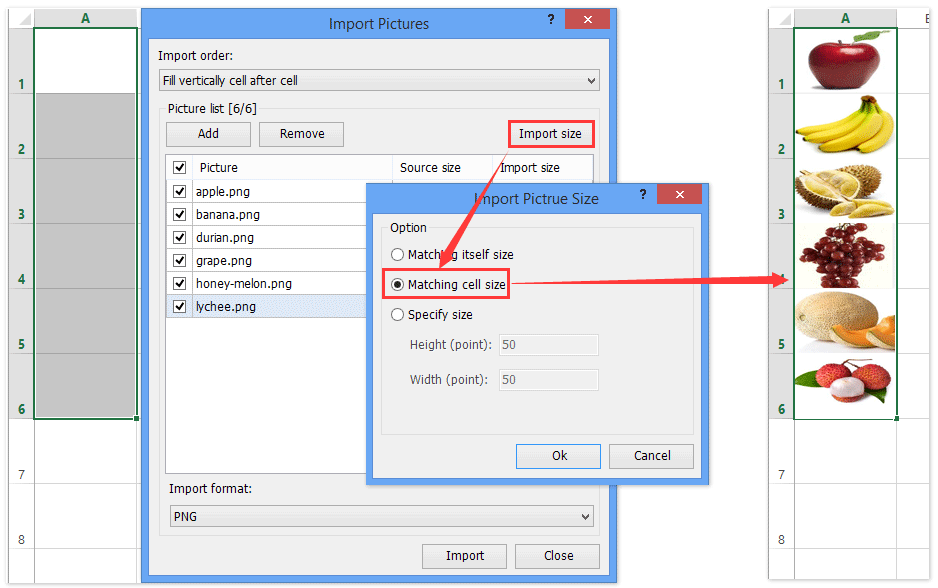Select column A header in right worksheet
Image resolution: width=938 pixels, height=588 pixels.
tap(847, 17)
